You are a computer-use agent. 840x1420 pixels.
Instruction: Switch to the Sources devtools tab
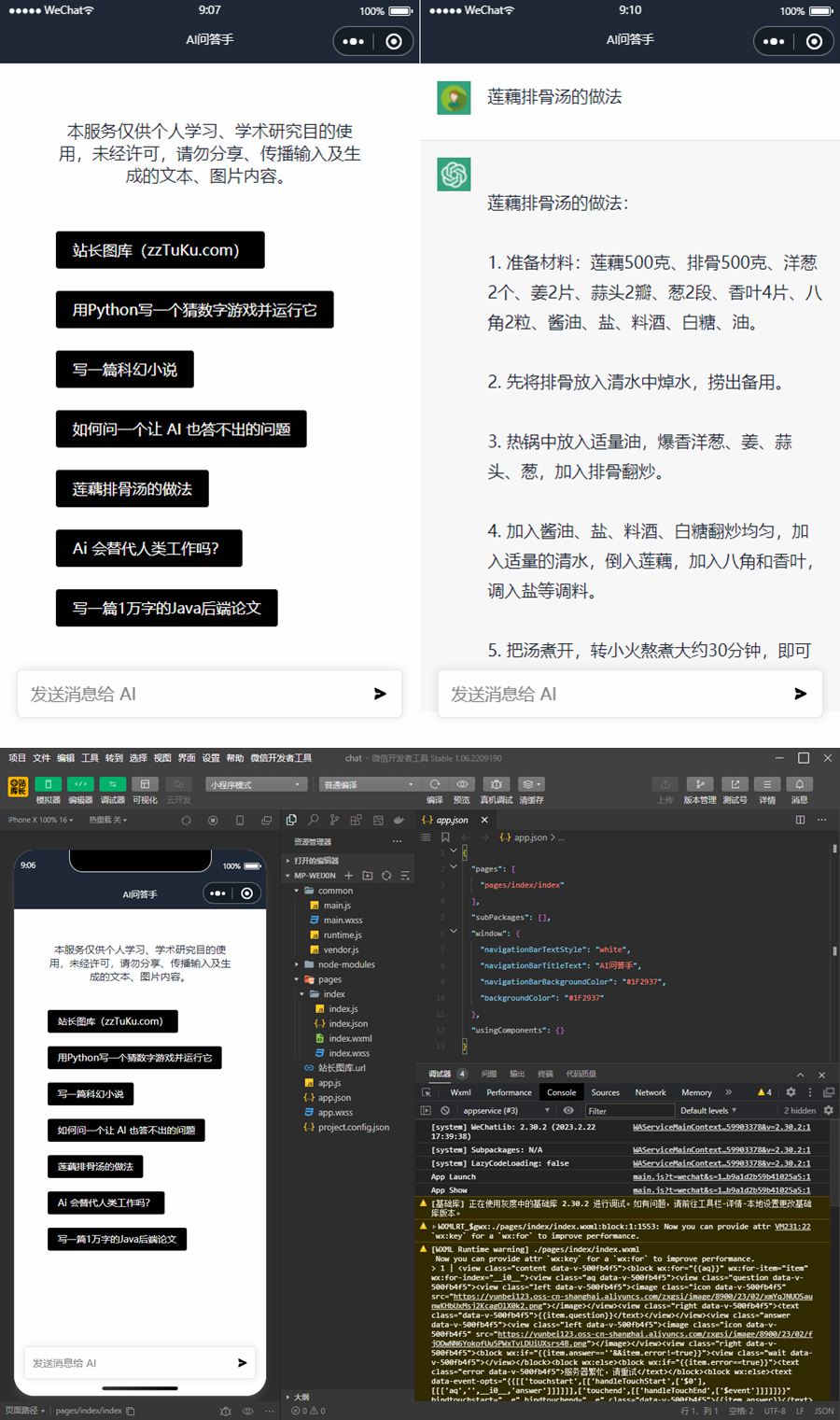click(605, 1092)
